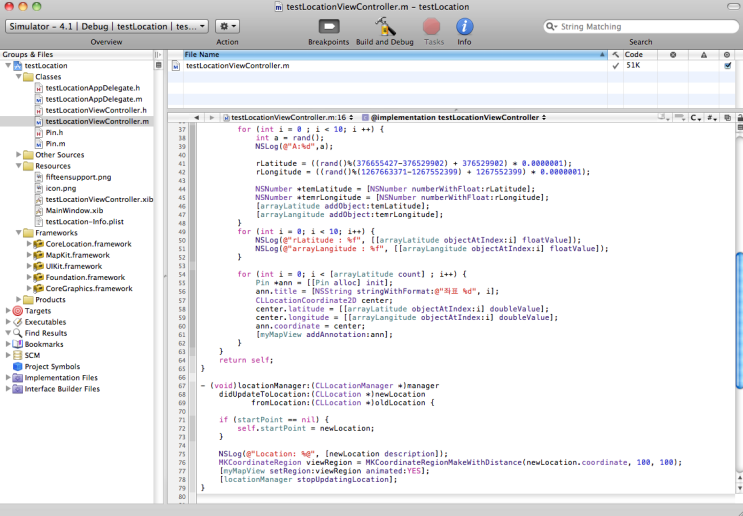Click the build hammer column header
This screenshot has width=743, height=516.
tap(615, 54)
